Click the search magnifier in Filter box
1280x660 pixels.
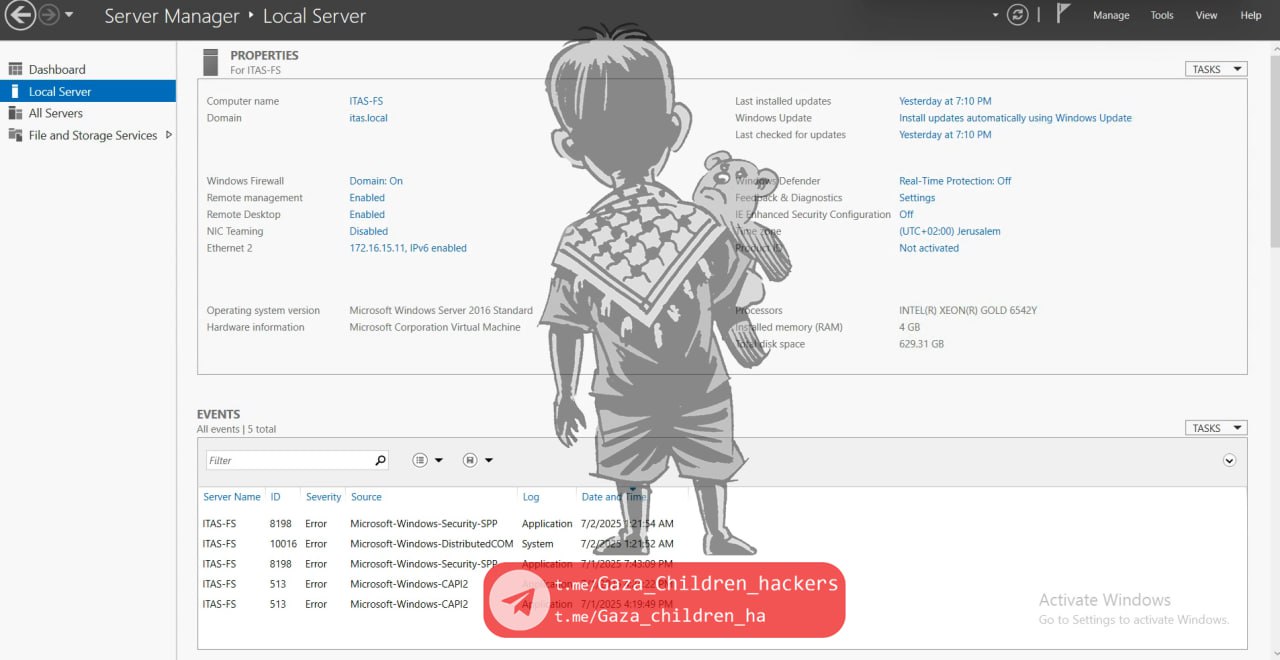(x=380, y=461)
